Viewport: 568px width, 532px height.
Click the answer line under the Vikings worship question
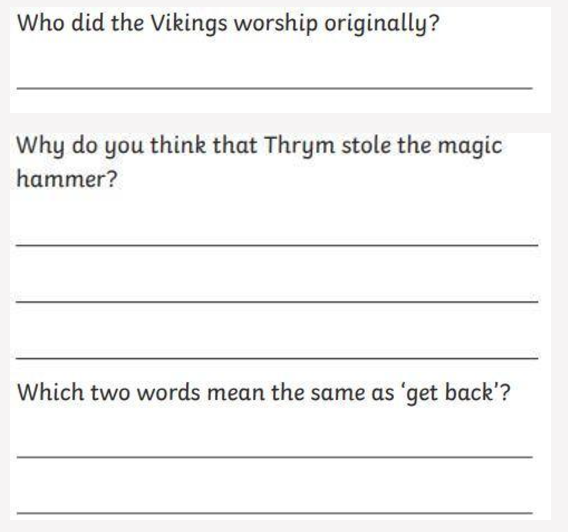pyautogui.click(x=275, y=88)
